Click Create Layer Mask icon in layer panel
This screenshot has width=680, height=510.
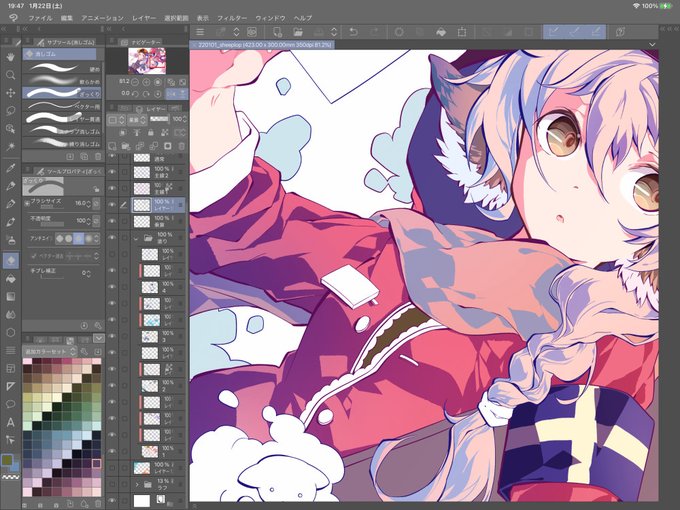tap(167, 146)
